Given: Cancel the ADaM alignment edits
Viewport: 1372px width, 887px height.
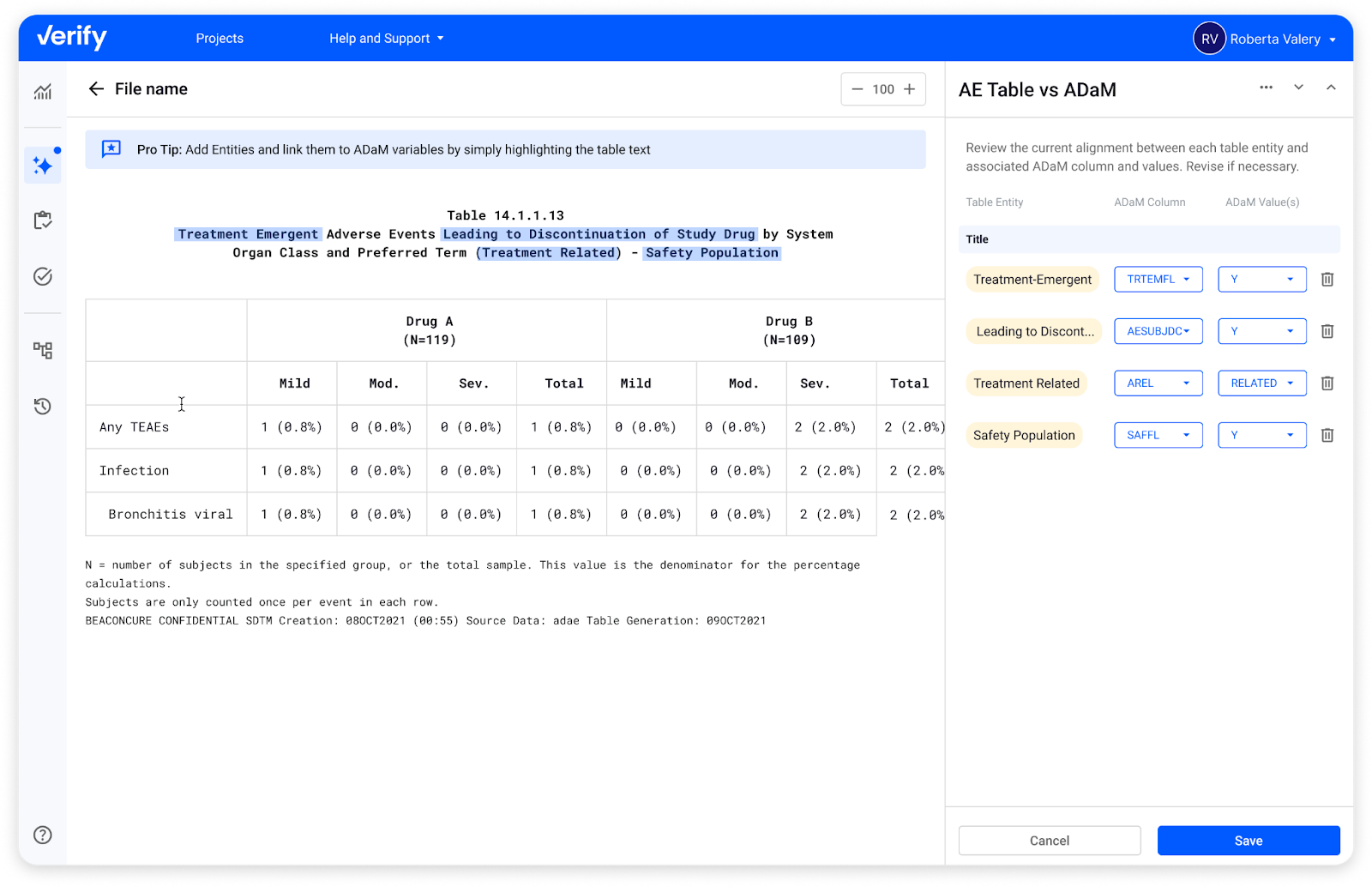Looking at the screenshot, I should click(1049, 841).
